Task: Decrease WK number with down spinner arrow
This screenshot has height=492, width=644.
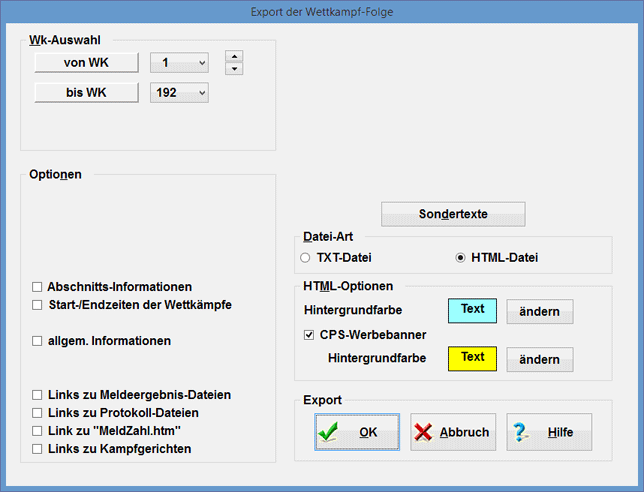Action: [x=233, y=69]
